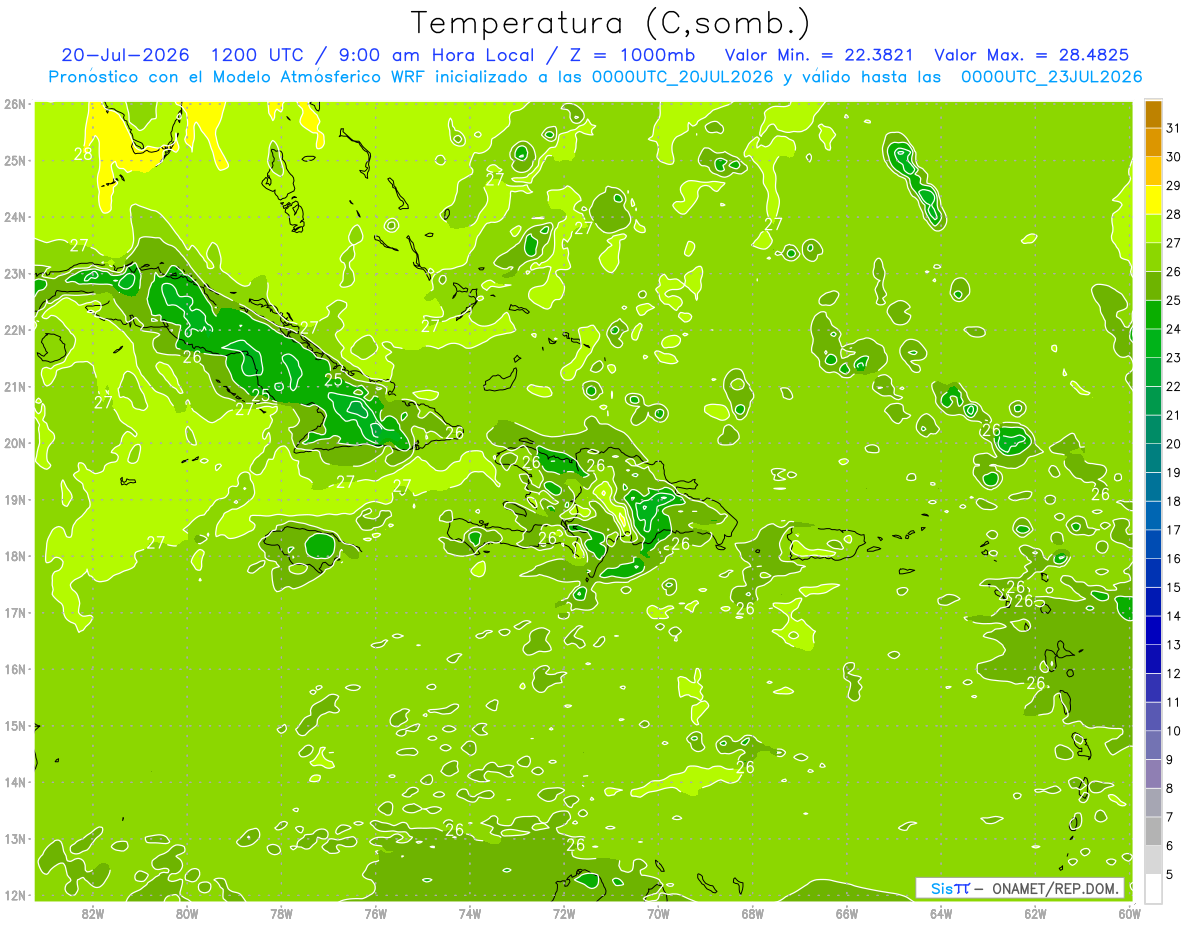Click the "17N" latitude axis label
Image resolution: width=1200 pixels, height=927 pixels.
(x=15, y=612)
